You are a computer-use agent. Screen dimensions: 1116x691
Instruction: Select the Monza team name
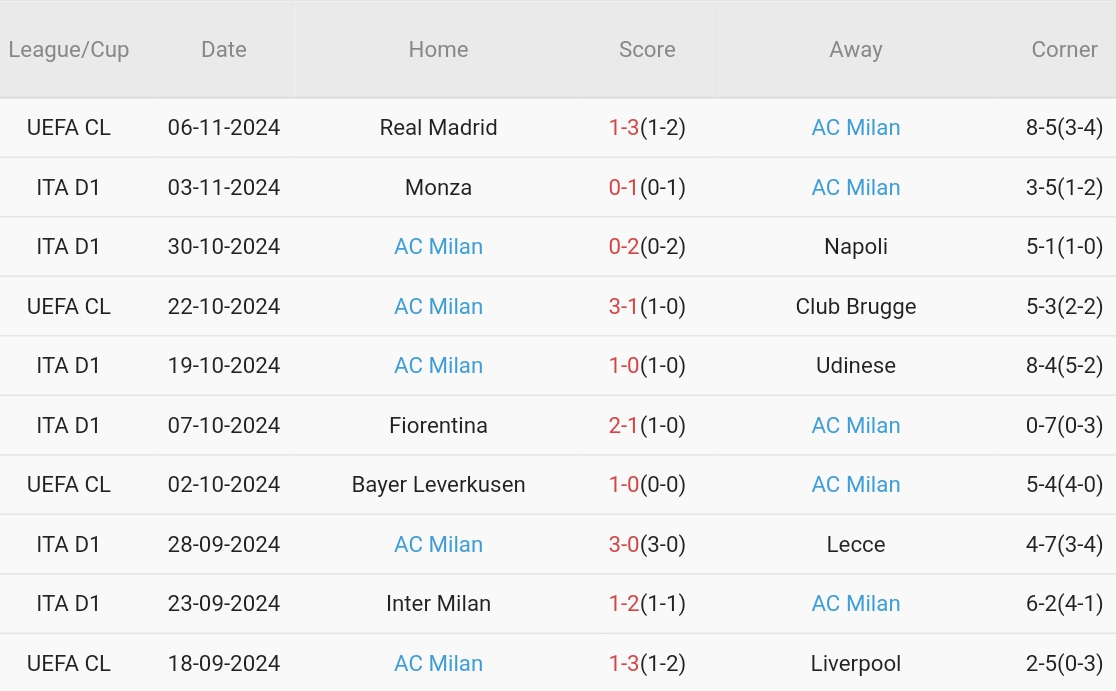pos(438,187)
